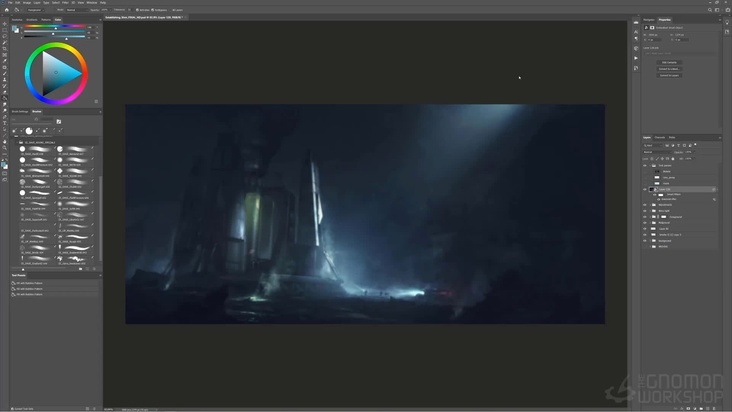
Task: Hide the Foreground group
Action: tap(645, 217)
